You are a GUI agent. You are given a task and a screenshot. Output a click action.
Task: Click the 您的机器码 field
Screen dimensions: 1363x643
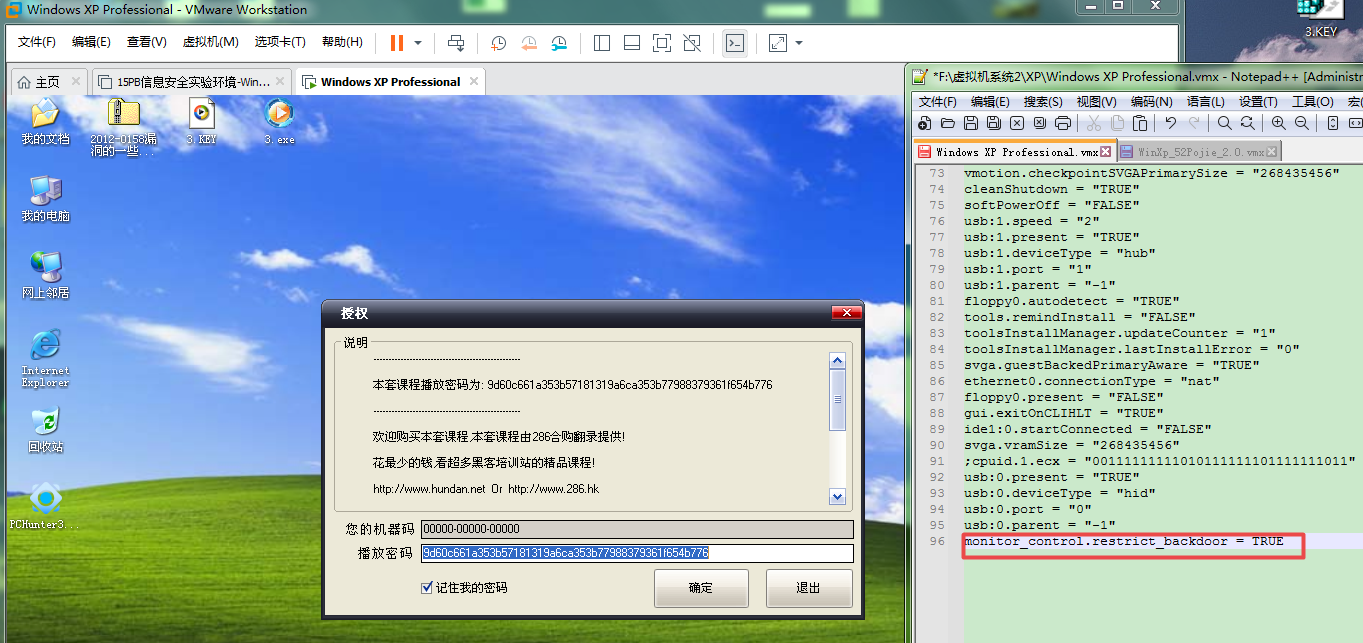click(637, 529)
